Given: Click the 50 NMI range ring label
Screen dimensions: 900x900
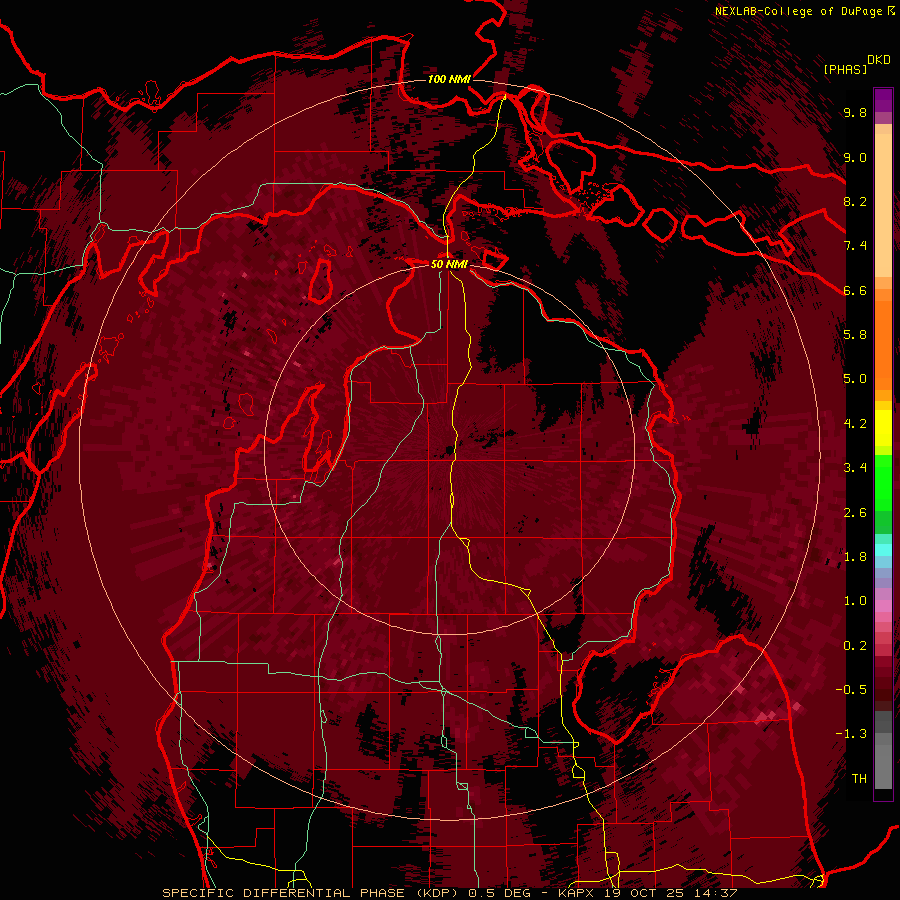Looking at the screenshot, I should coord(449,264).
